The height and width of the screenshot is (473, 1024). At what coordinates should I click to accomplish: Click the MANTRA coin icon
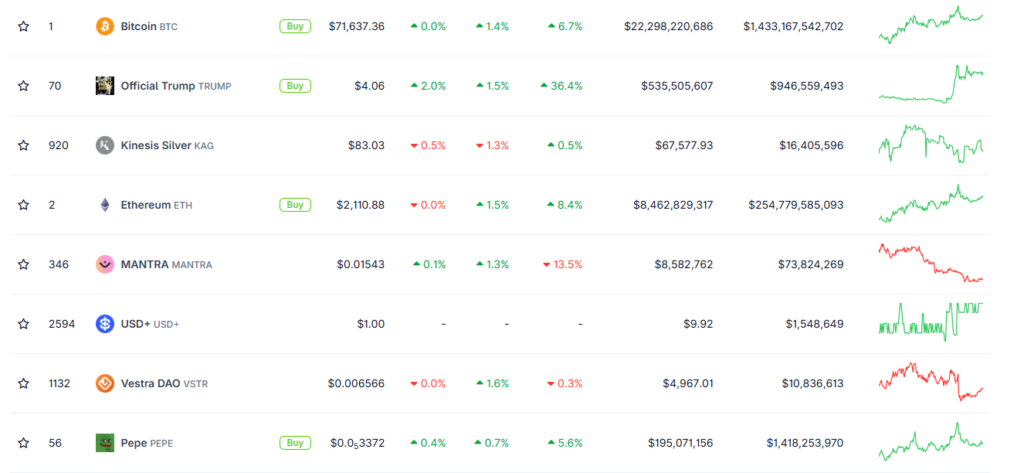coord(104,264)
